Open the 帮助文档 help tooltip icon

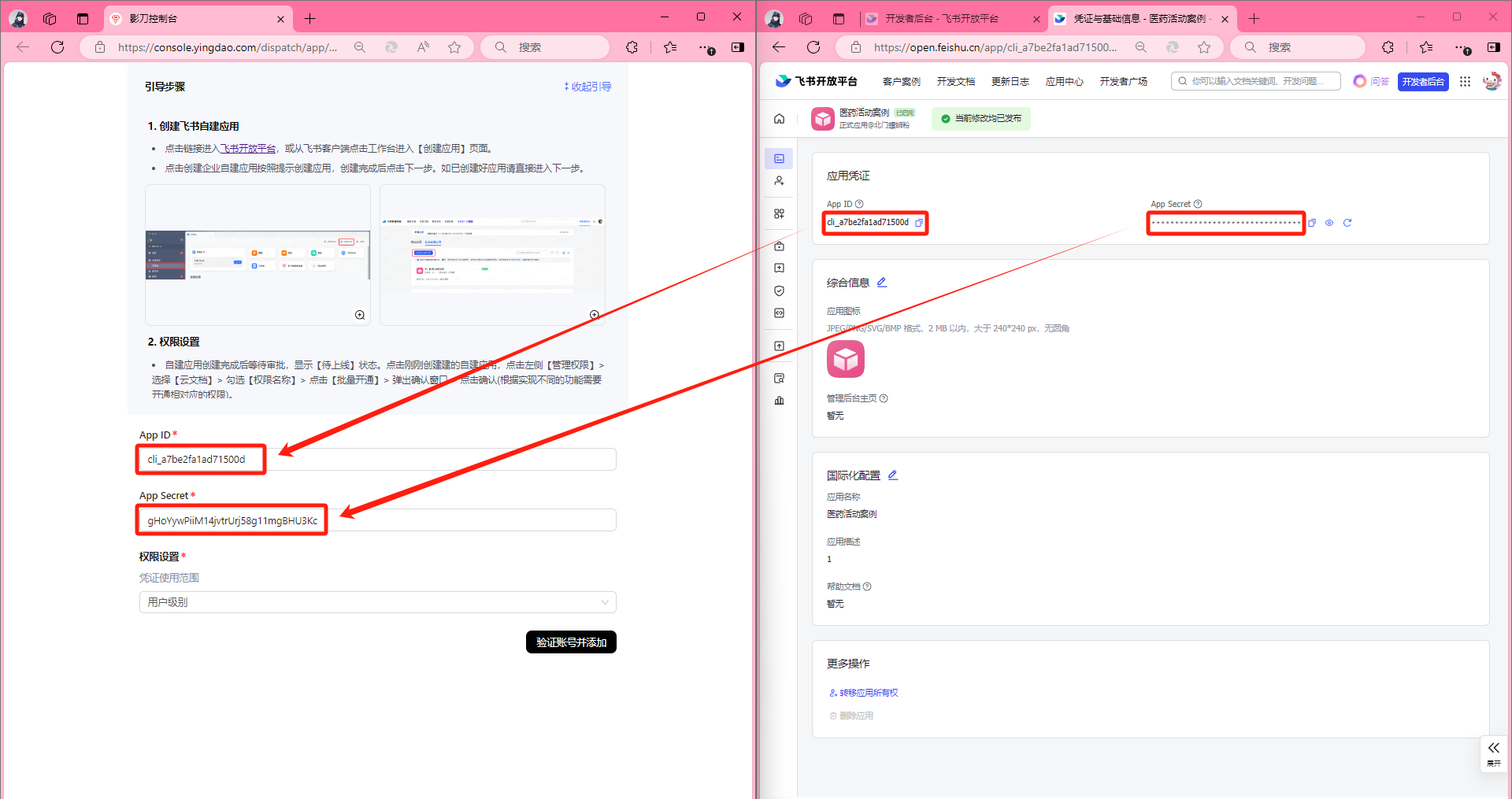coord(867,586)
